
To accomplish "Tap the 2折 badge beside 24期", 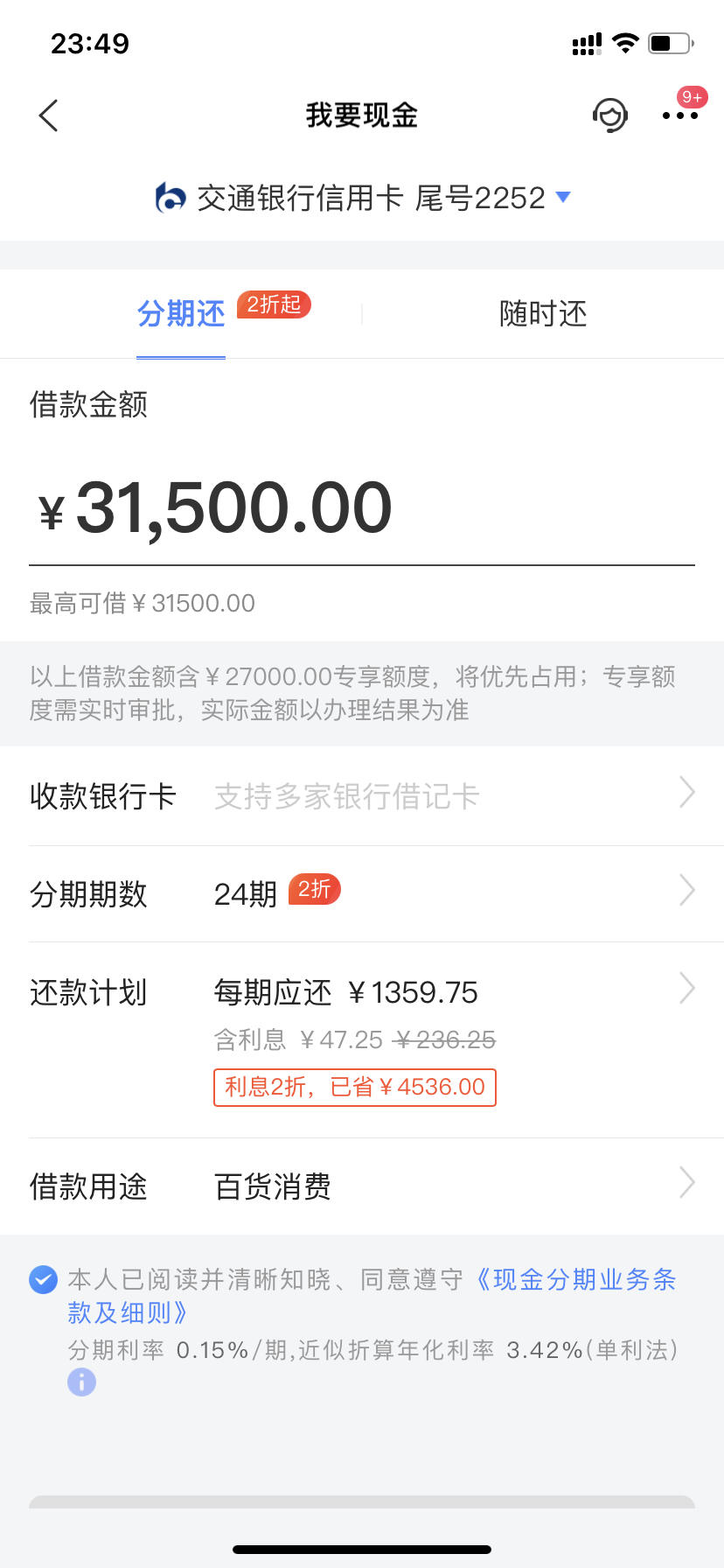I will pos(314,889).
